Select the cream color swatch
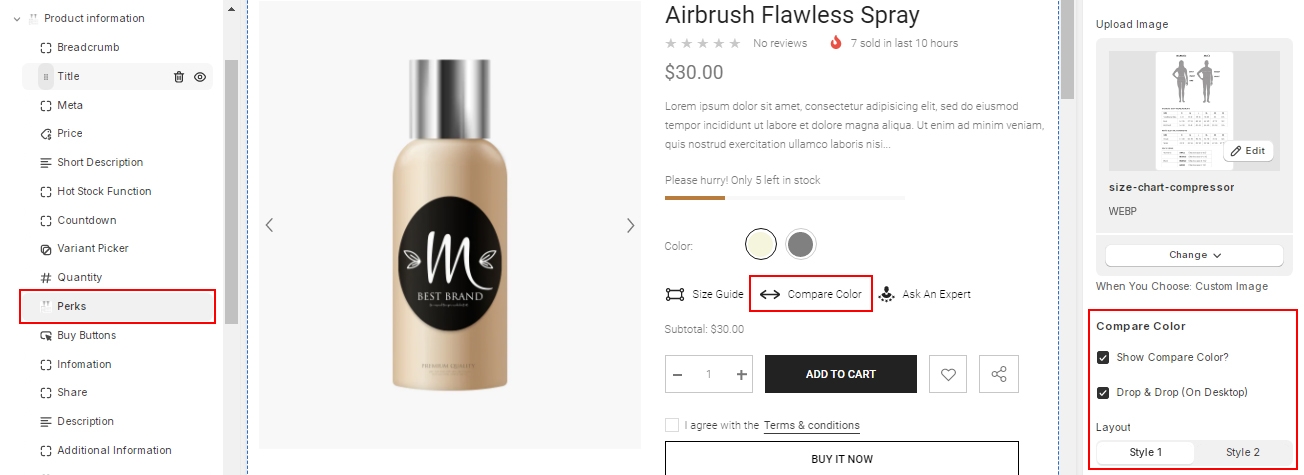This screenshot has height=475, width=1304. pyautogui.click(x=761, y=244)
